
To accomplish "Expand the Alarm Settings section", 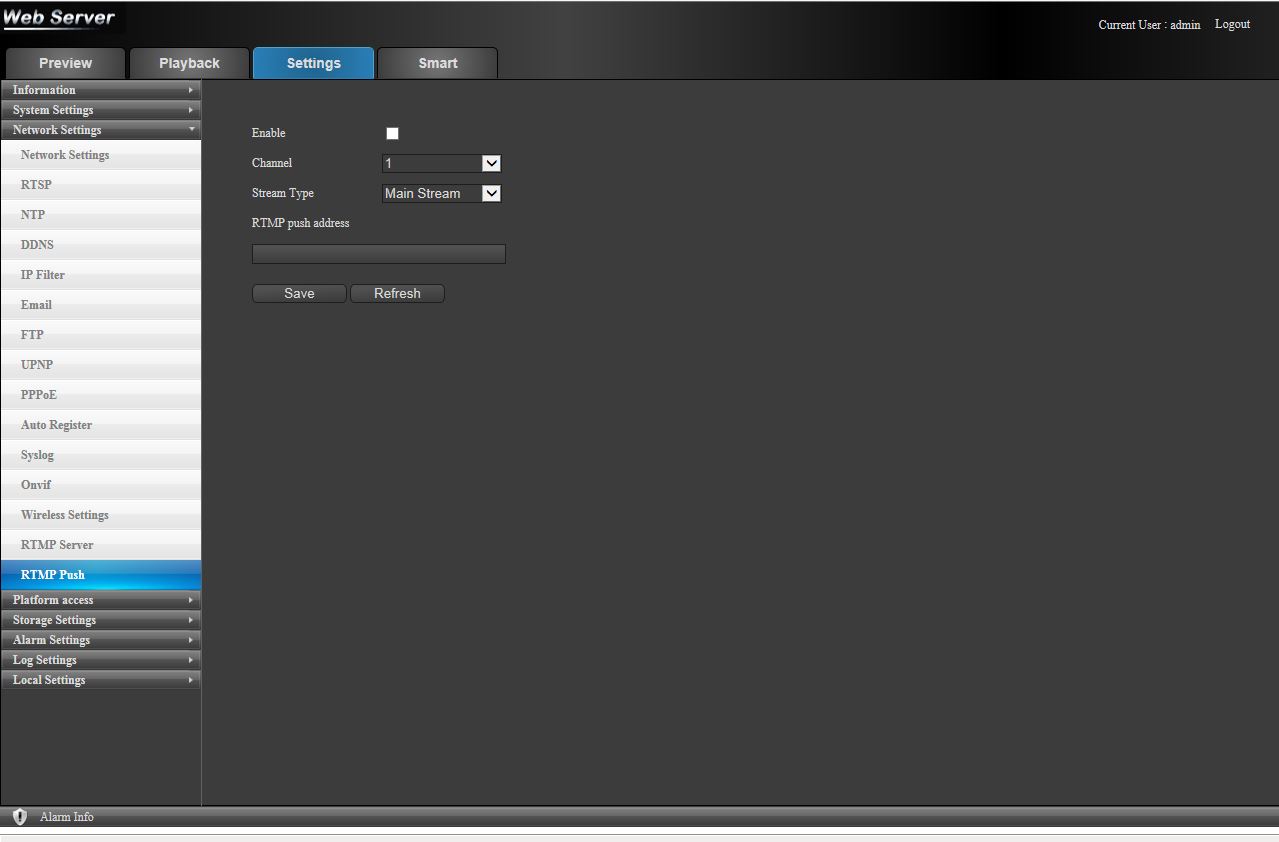I will (100, 640).
